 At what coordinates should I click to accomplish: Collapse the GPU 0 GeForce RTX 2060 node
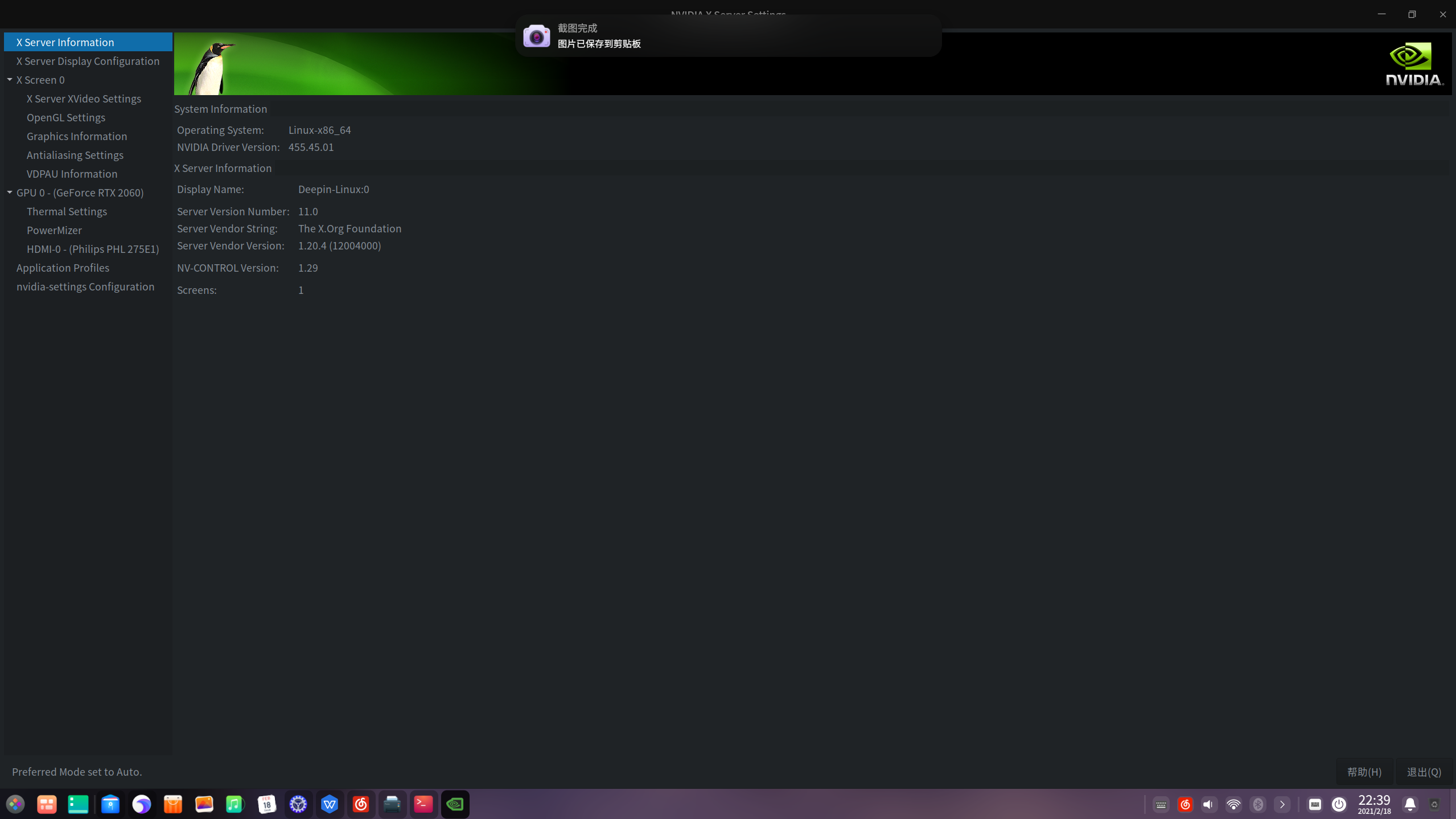click(x=10, y=193)
